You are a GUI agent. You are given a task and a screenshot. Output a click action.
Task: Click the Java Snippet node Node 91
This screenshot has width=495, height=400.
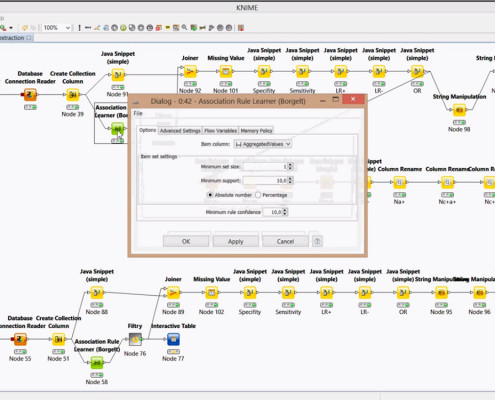[x=118, y=75]
